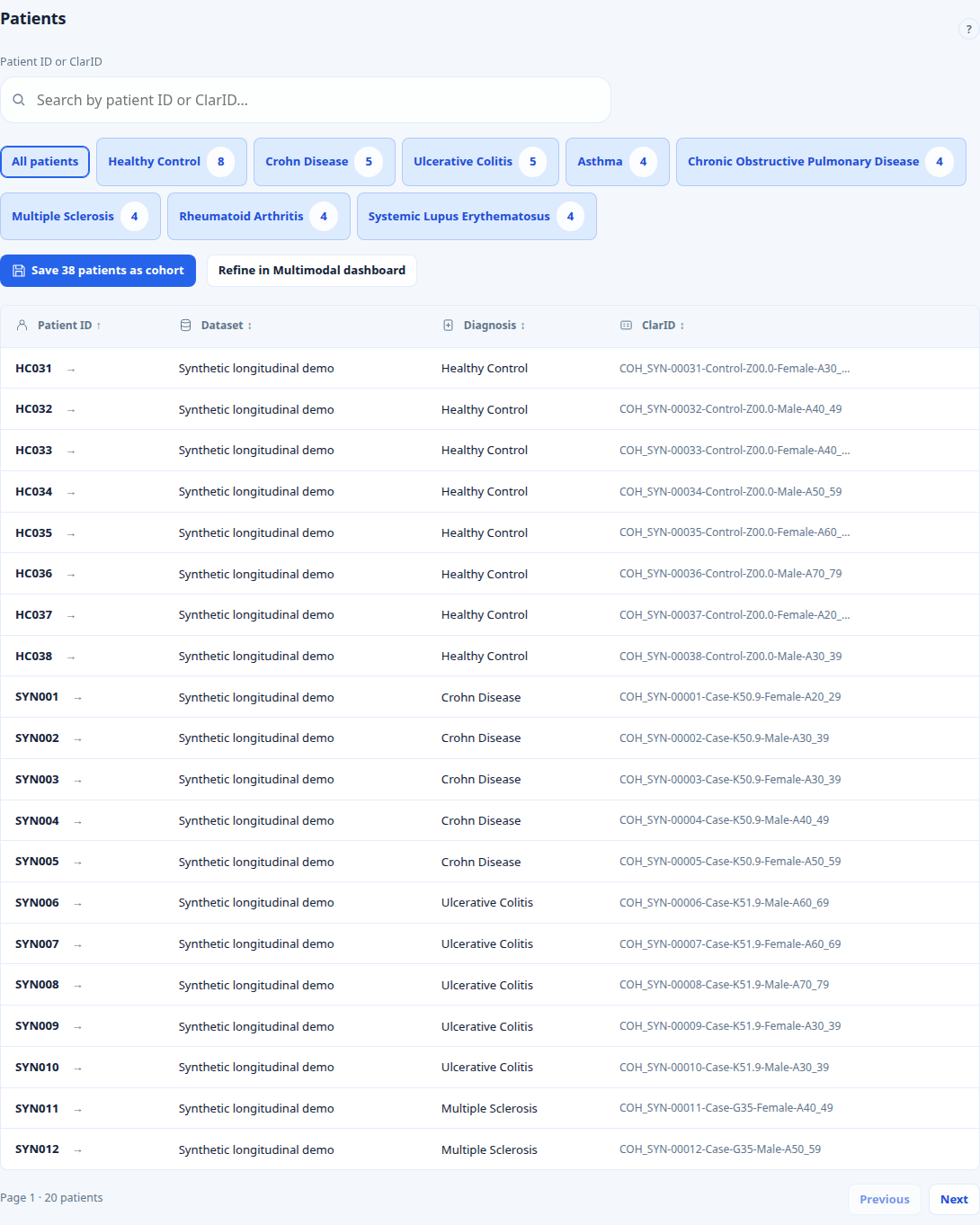Click the arrow icon next to HC031
This screenshot has width=980, height=1225.
tap(71, 370)
